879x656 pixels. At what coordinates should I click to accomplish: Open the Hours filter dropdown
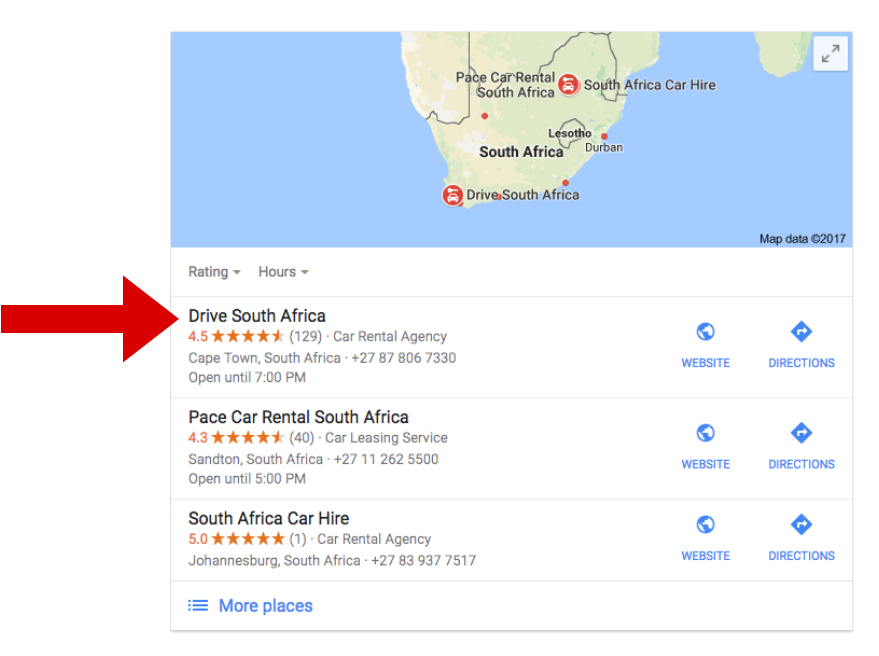[x=283, y=272]
